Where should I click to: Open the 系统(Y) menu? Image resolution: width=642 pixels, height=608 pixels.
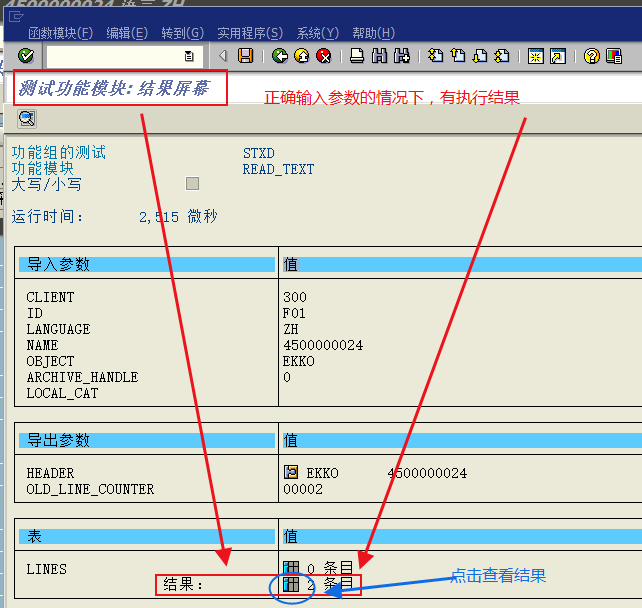coord(318,33)
